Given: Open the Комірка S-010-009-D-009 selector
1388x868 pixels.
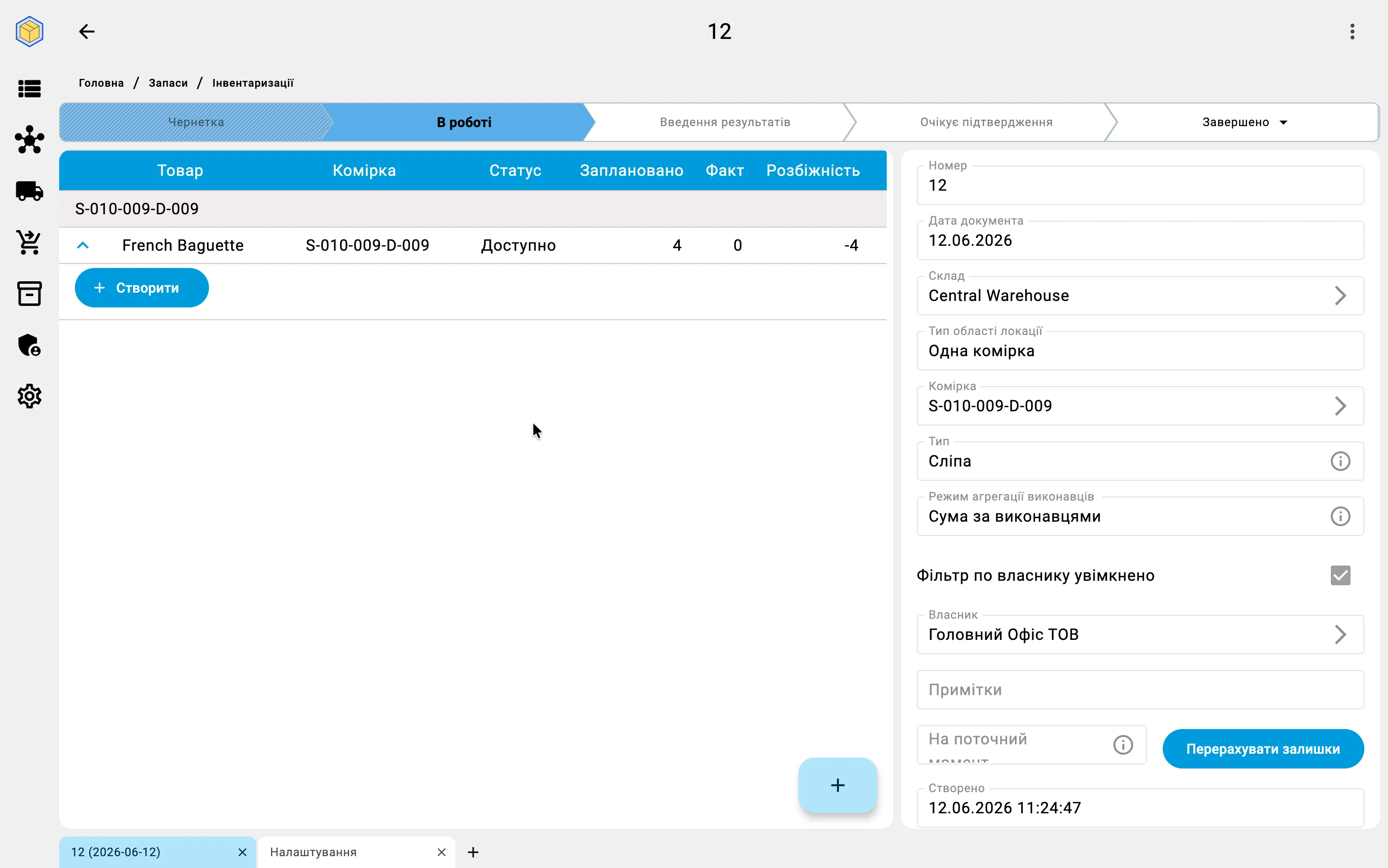Looking at the screenshot, I should pos(1140,406).
